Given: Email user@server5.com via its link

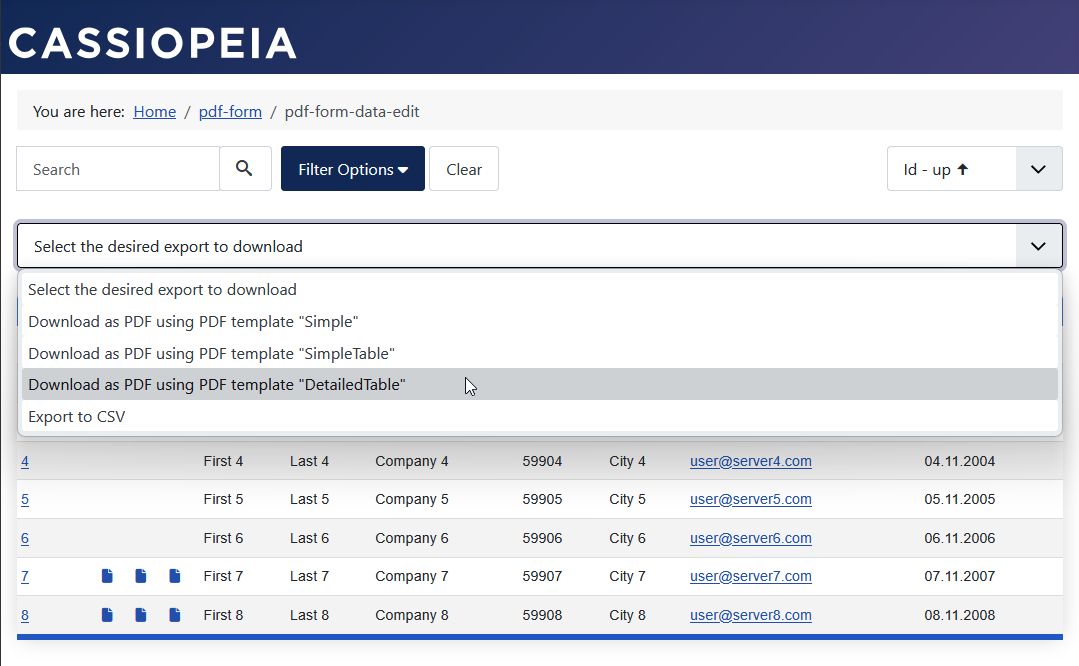Looking at the screenshot, I should tap(750, 499).
